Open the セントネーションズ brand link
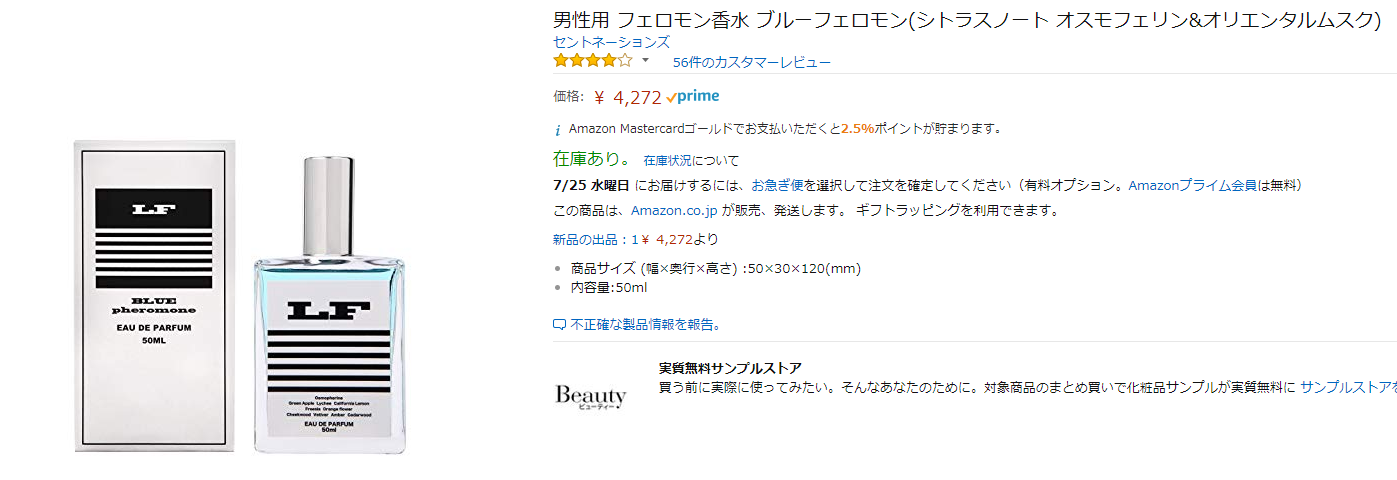This screenshot has height=480, width=1397. (x=611, y=42)
